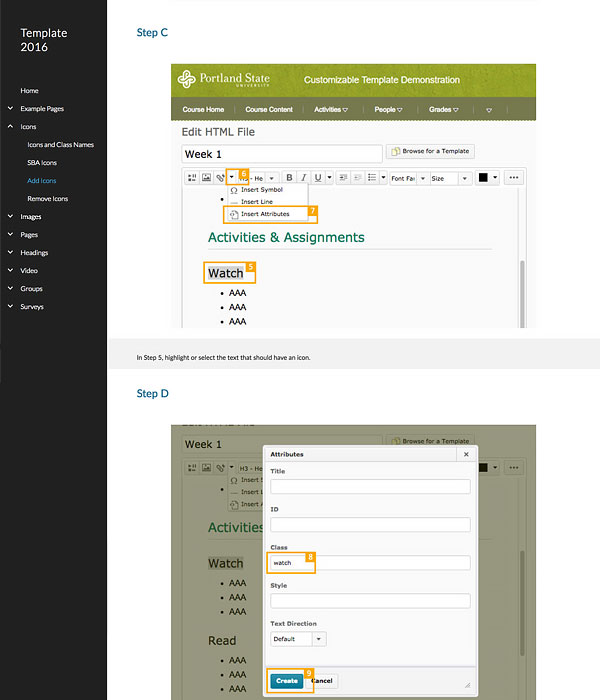
Task: Click the ID field in Attributes dialog
Action: [x=370, y=525]
